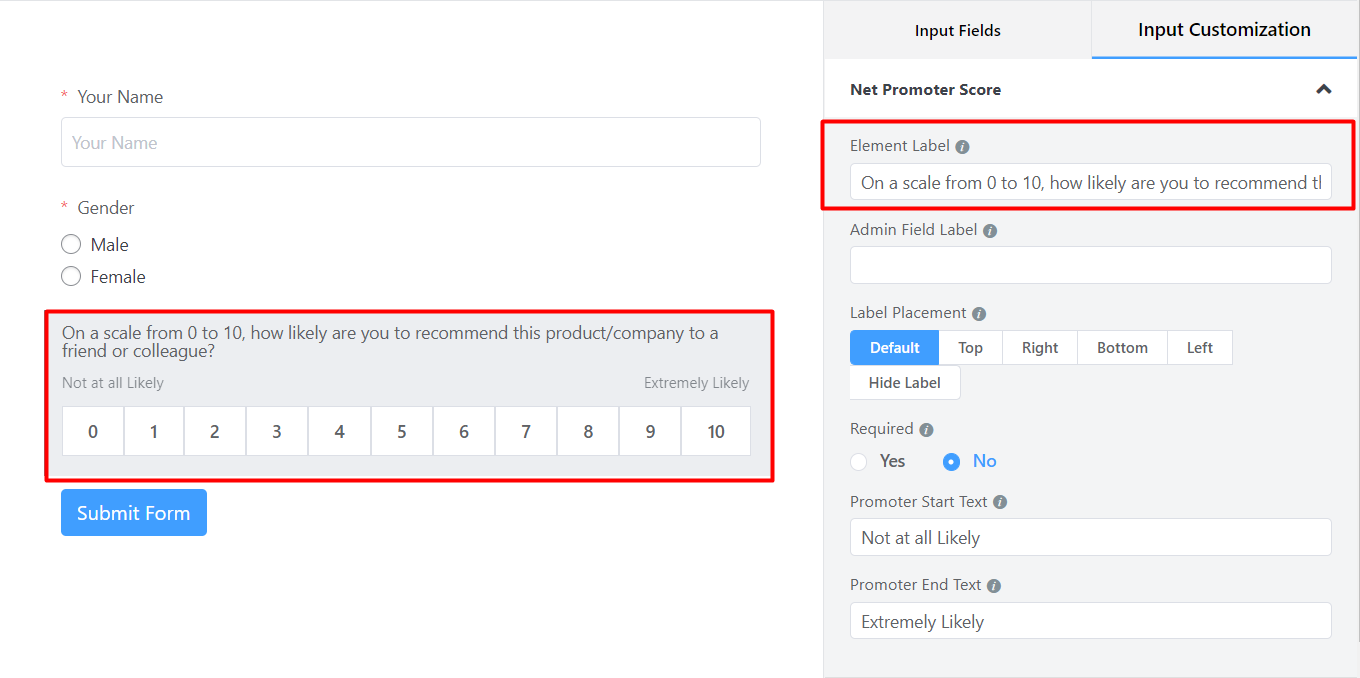This screenshot has width=1360, height=678.
Task: Click the Submit Form button
Action: 133,512
